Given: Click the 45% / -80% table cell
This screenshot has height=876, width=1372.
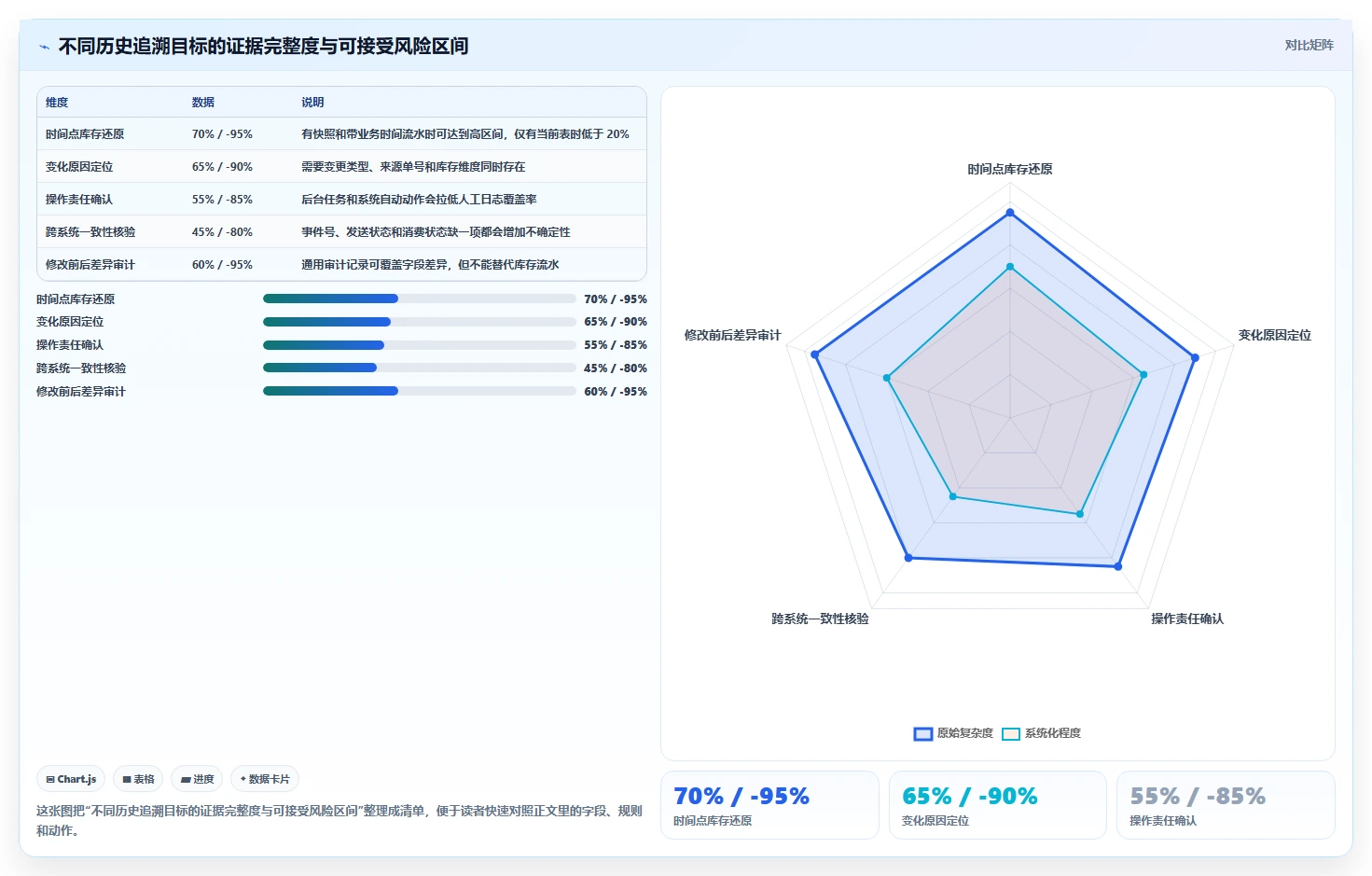Looking at the screenshot, I should (222, 232).
